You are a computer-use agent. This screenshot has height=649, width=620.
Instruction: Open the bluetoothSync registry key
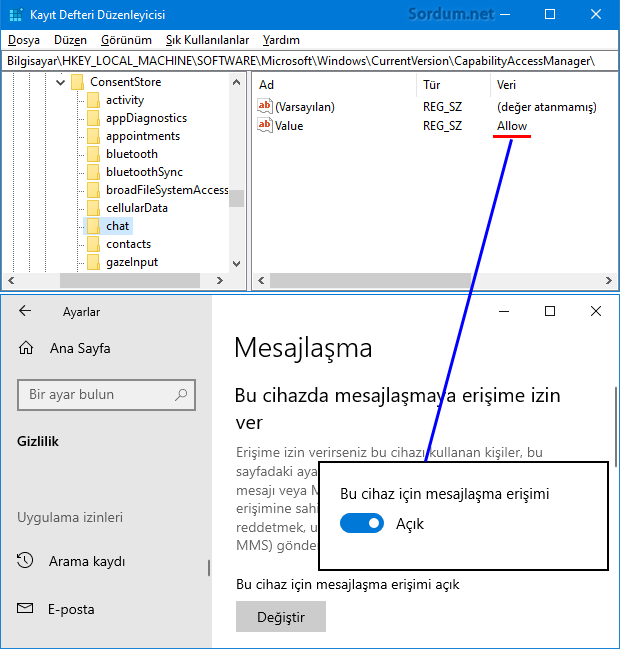pyautogui.click(x=144, y=172)
